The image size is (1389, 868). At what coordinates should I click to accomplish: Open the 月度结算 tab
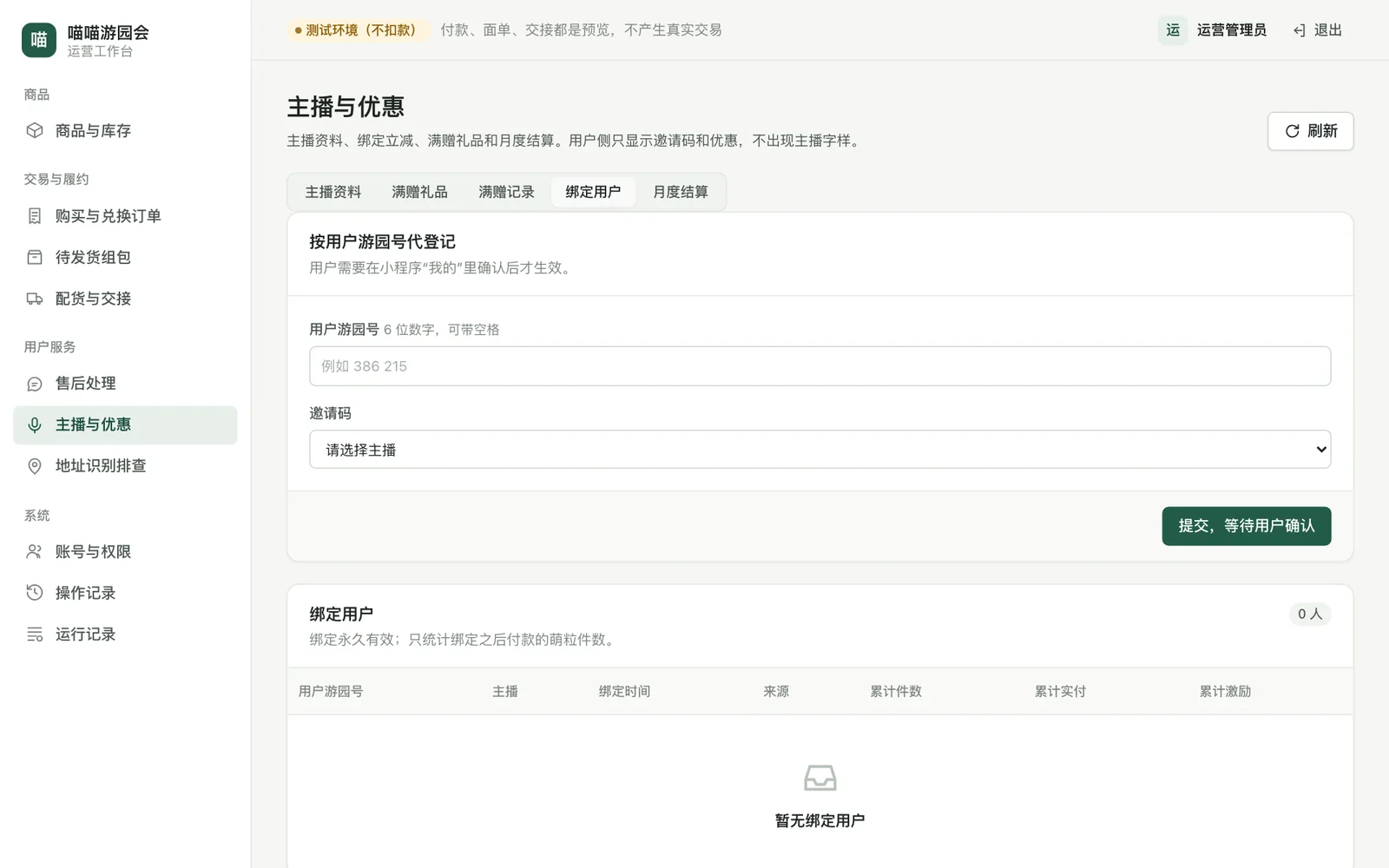click(681, 192)
